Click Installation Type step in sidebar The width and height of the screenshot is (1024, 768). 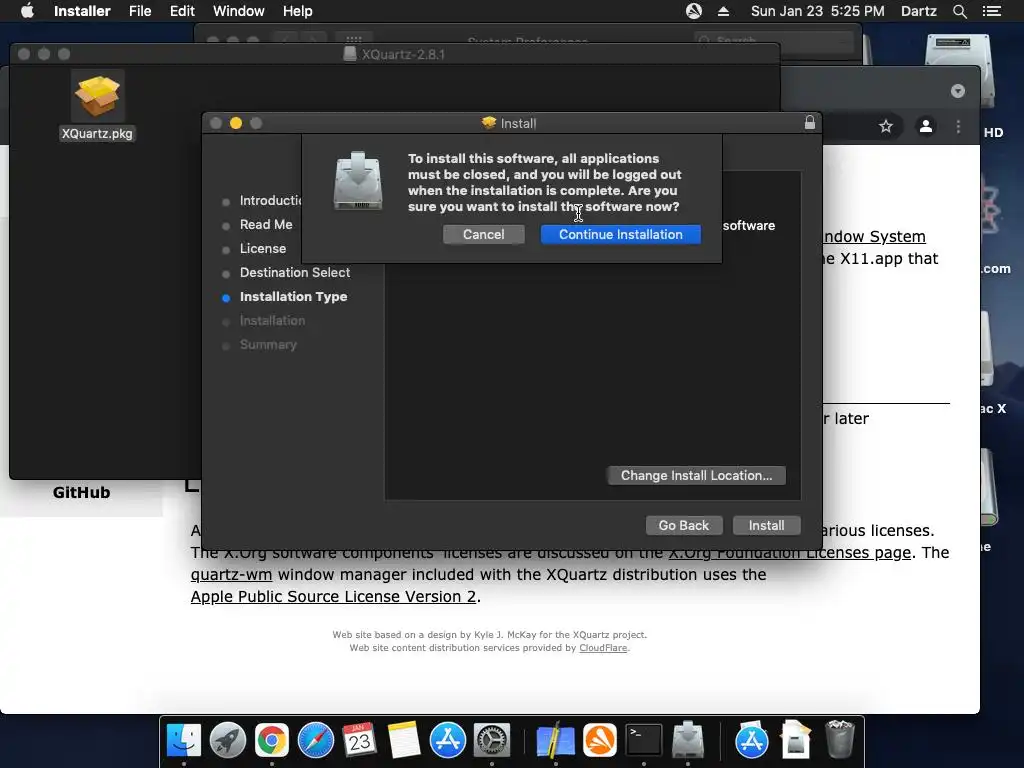point(293,296)
